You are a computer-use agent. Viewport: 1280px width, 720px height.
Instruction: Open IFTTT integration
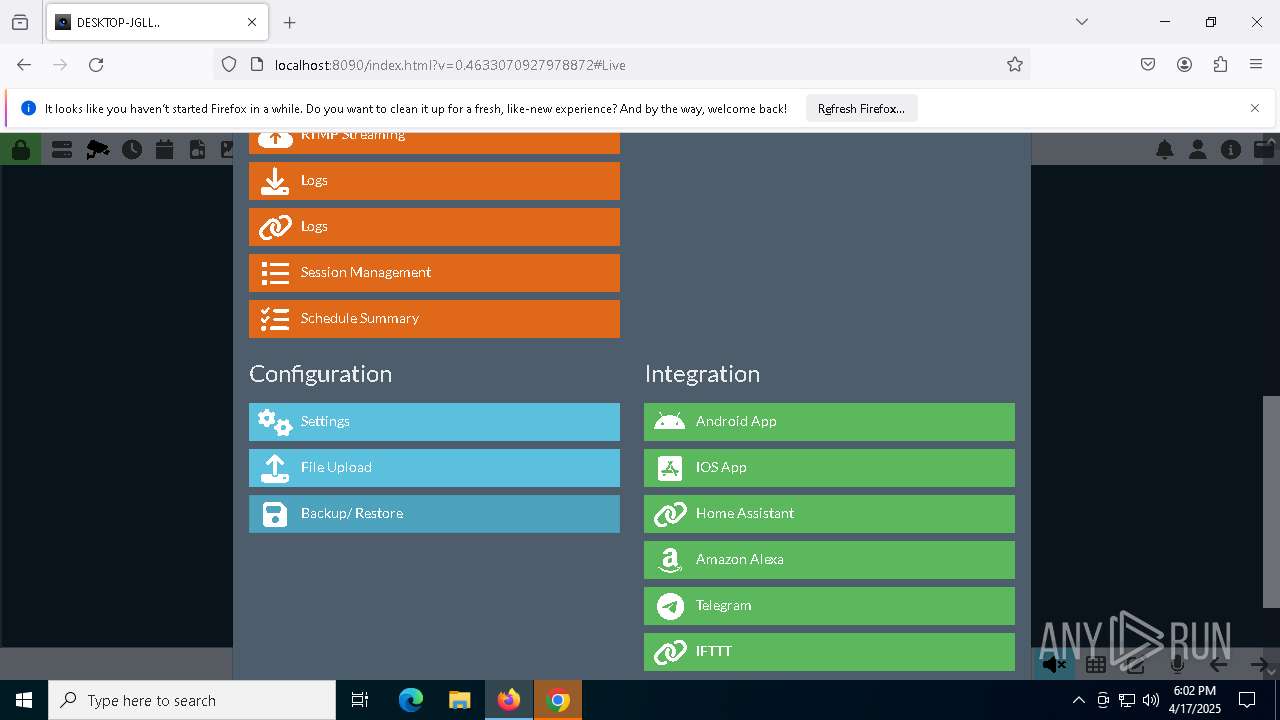click(829, 652)
